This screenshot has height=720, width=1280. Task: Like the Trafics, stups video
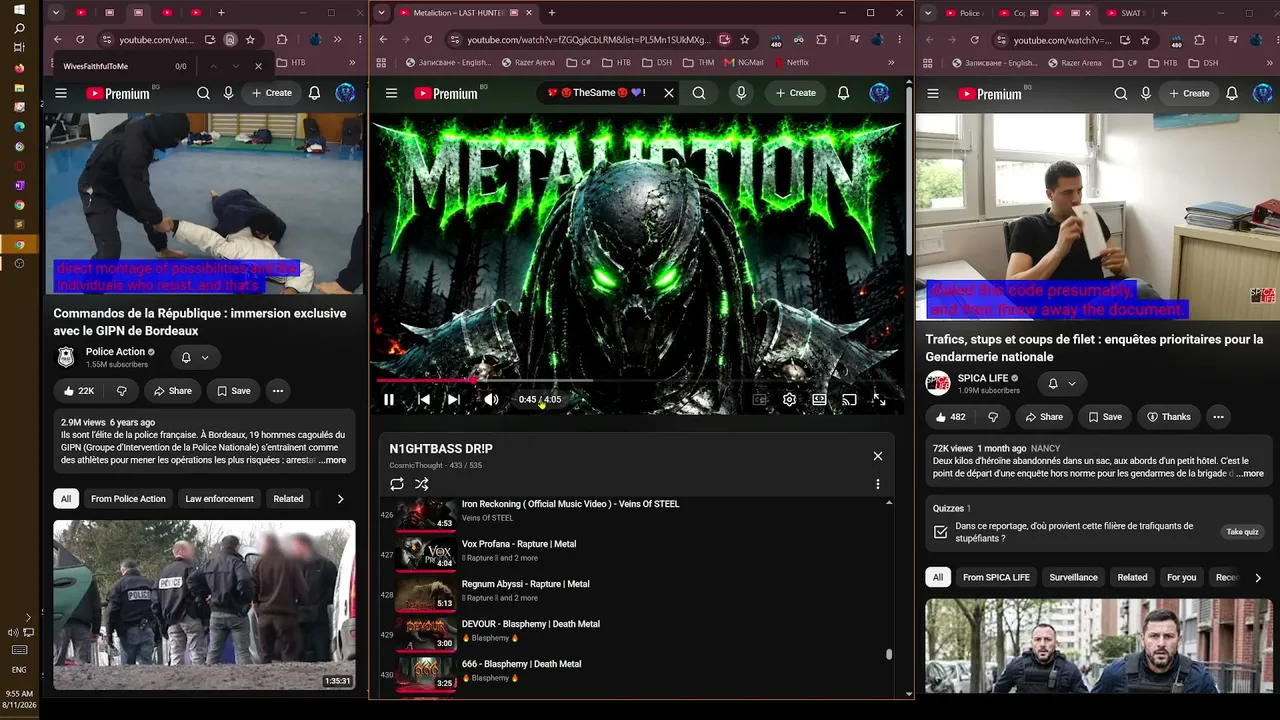pos(950,417)
